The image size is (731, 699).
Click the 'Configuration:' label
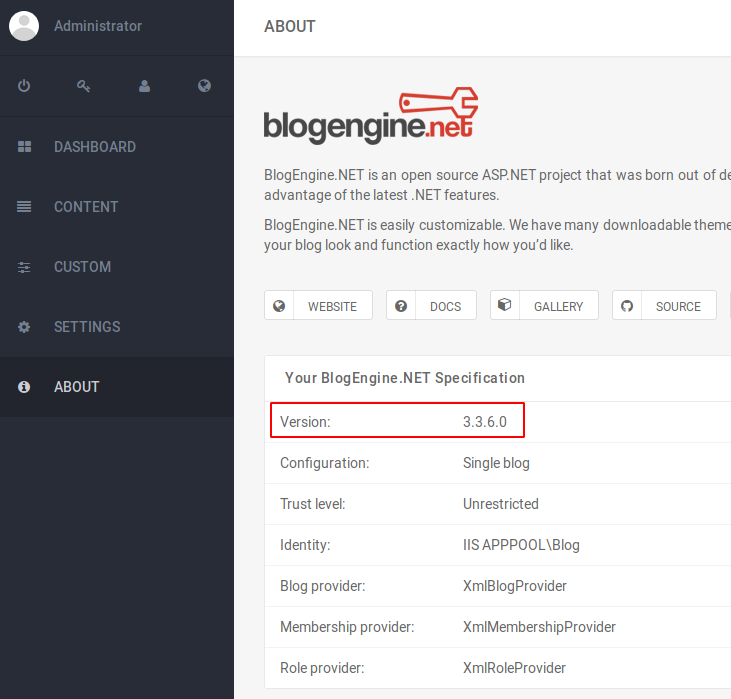[324, 463]
